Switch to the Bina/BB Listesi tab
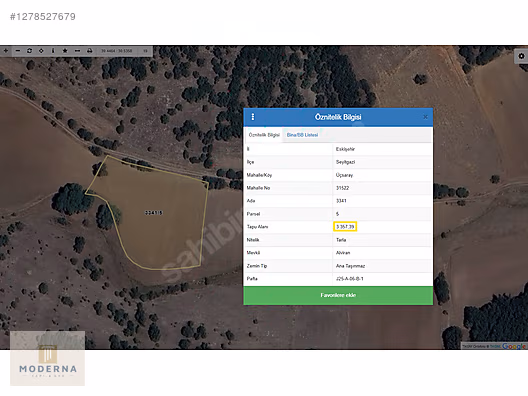The width and height of the screenshot is (528, 396). tap(302, 135)
